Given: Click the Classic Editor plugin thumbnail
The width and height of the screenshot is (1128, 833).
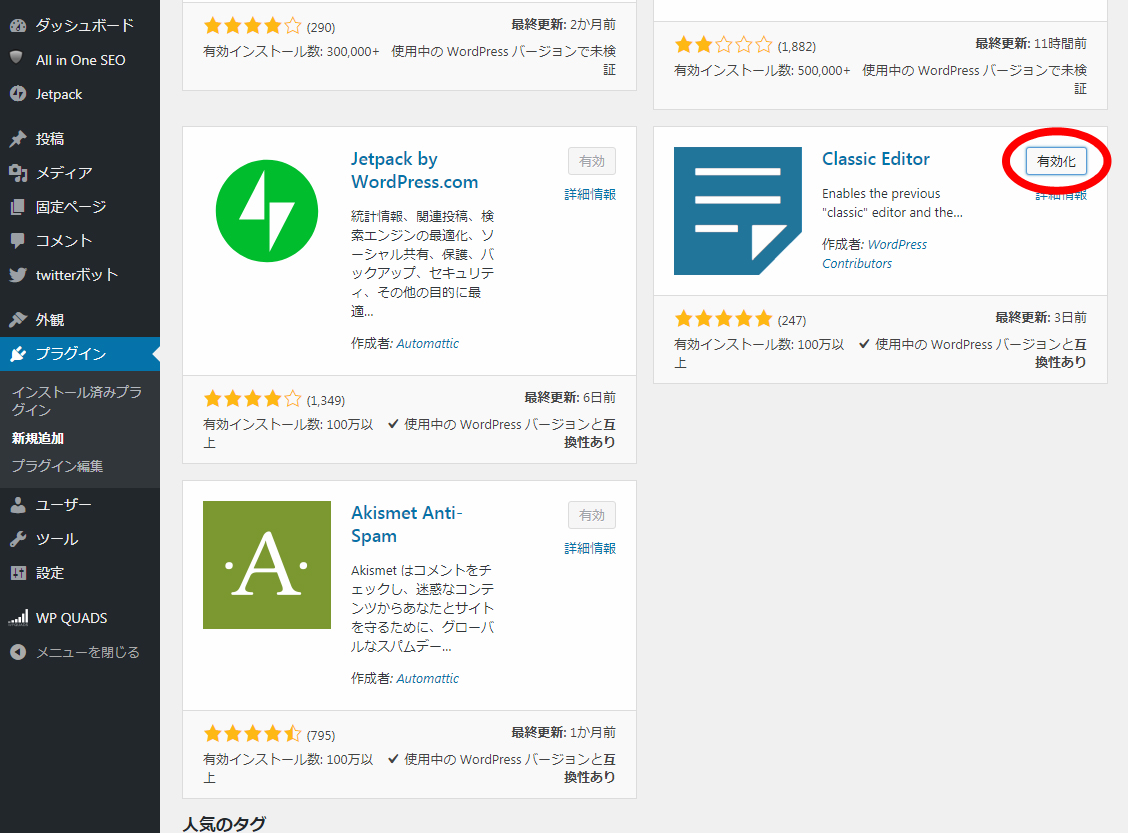Looking at the screenshot, I should coord(737,211).
